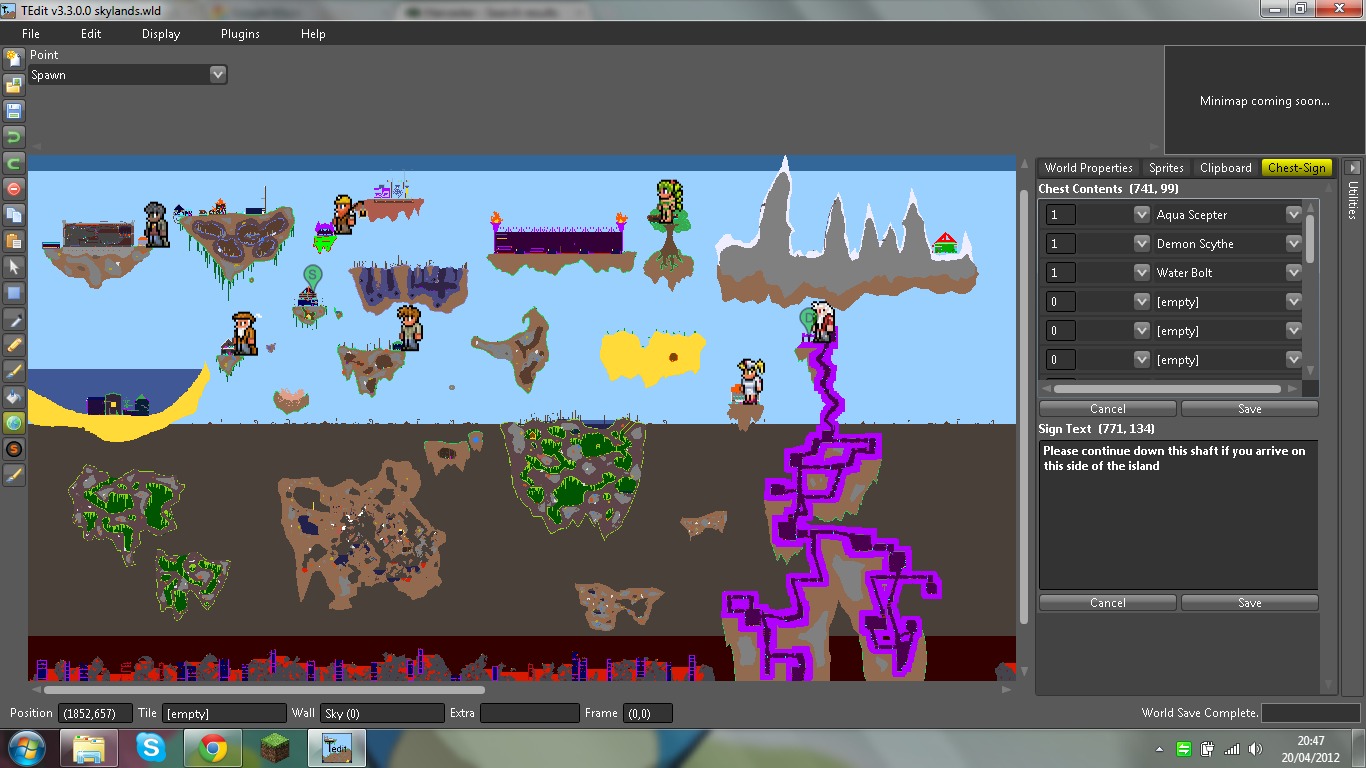Expand the Utilities side panel arrow
Image resolution: width=1366 pixels, height=768 pixels.
pos(1352,168)
